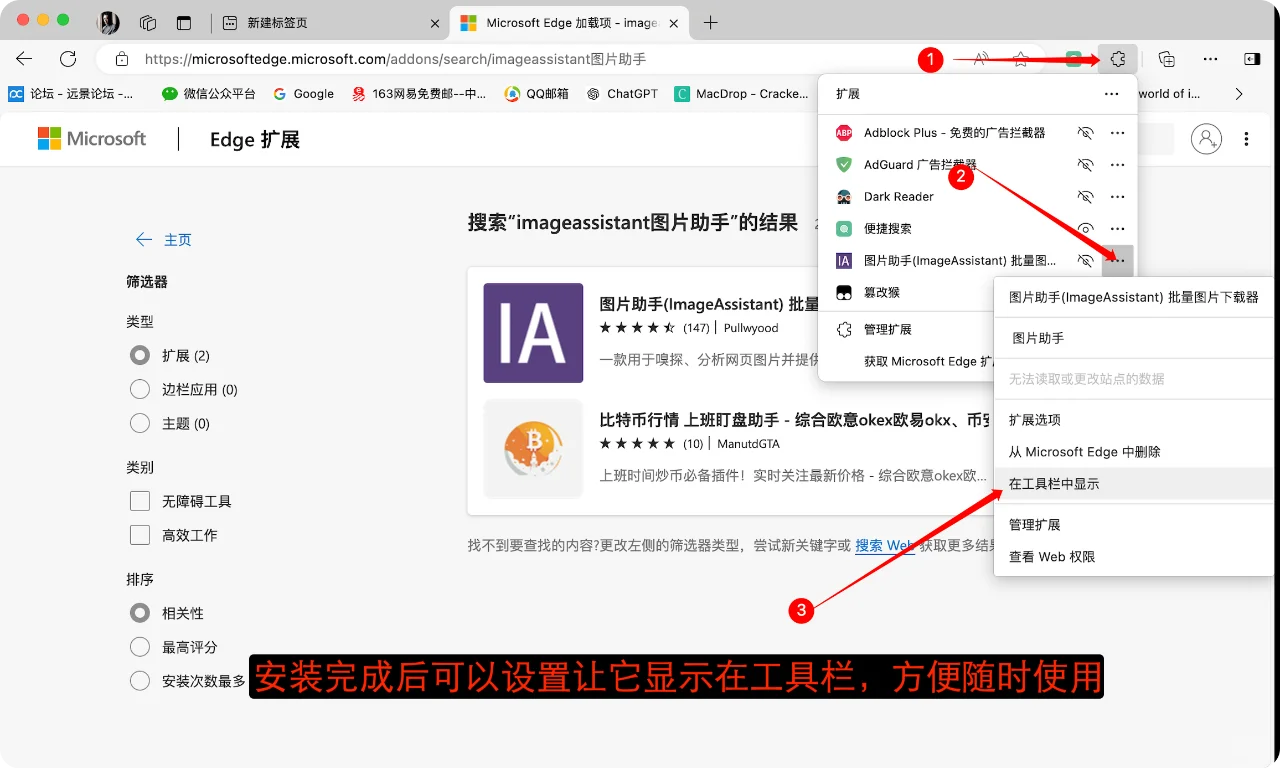The height and width of the screenshot is (768, 1280).
Task: Click the 管理扩展 gear icon
Action: [847, 329]
